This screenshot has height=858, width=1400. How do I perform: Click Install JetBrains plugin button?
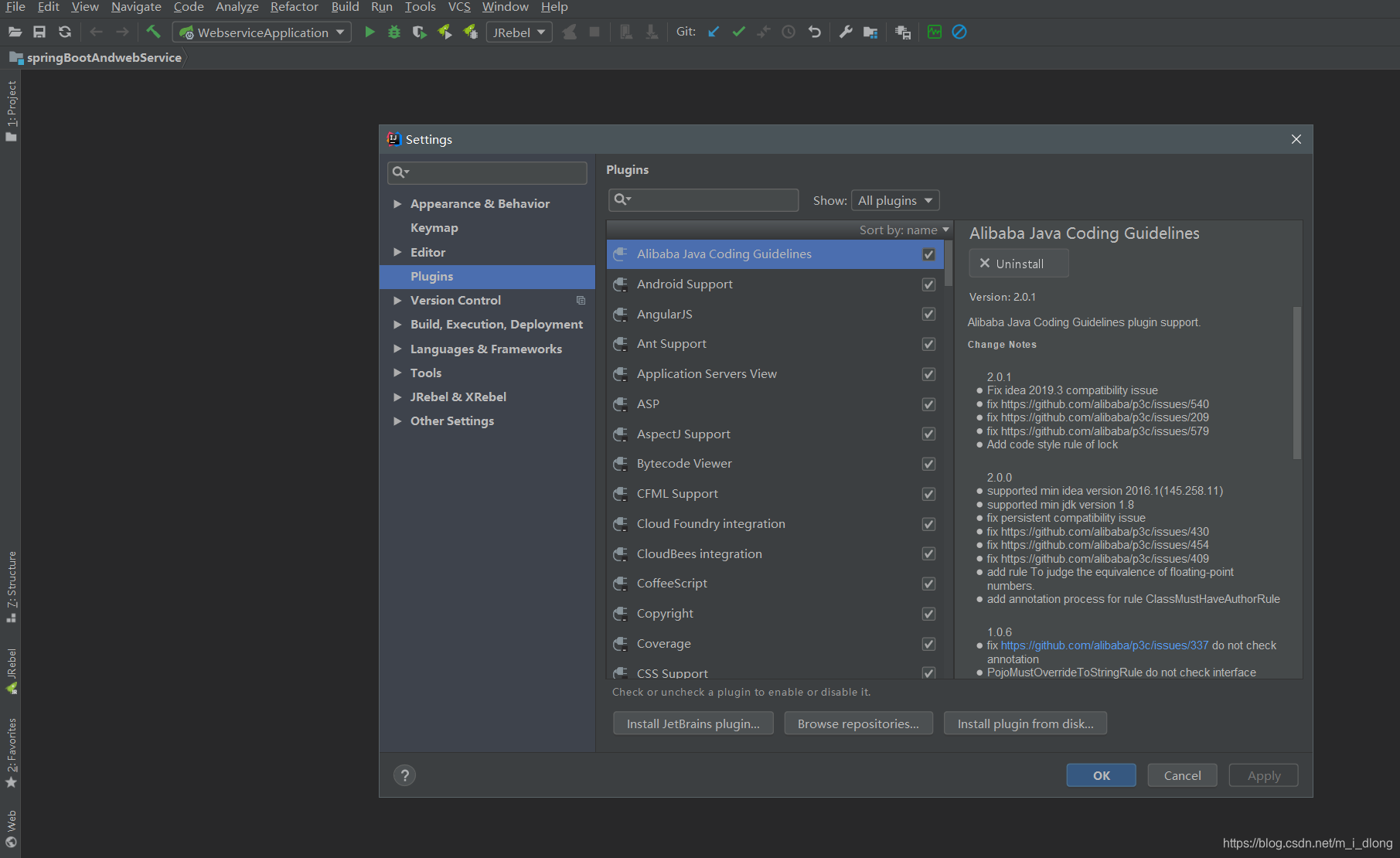[693, 724]
